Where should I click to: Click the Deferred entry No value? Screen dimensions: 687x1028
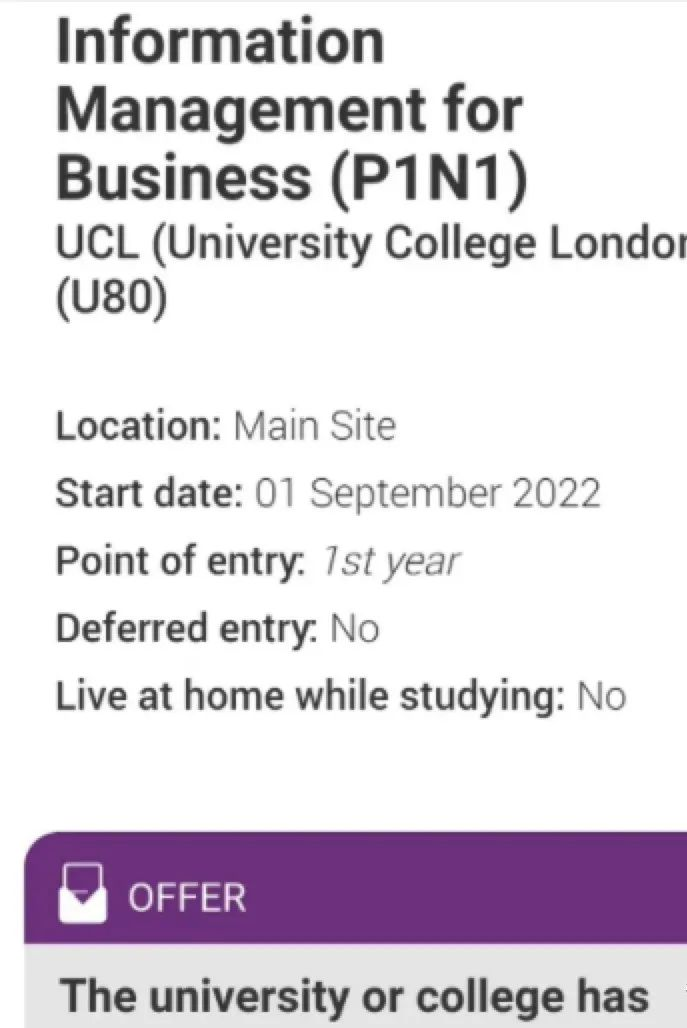pyautogui.click(x=355, y=628)
